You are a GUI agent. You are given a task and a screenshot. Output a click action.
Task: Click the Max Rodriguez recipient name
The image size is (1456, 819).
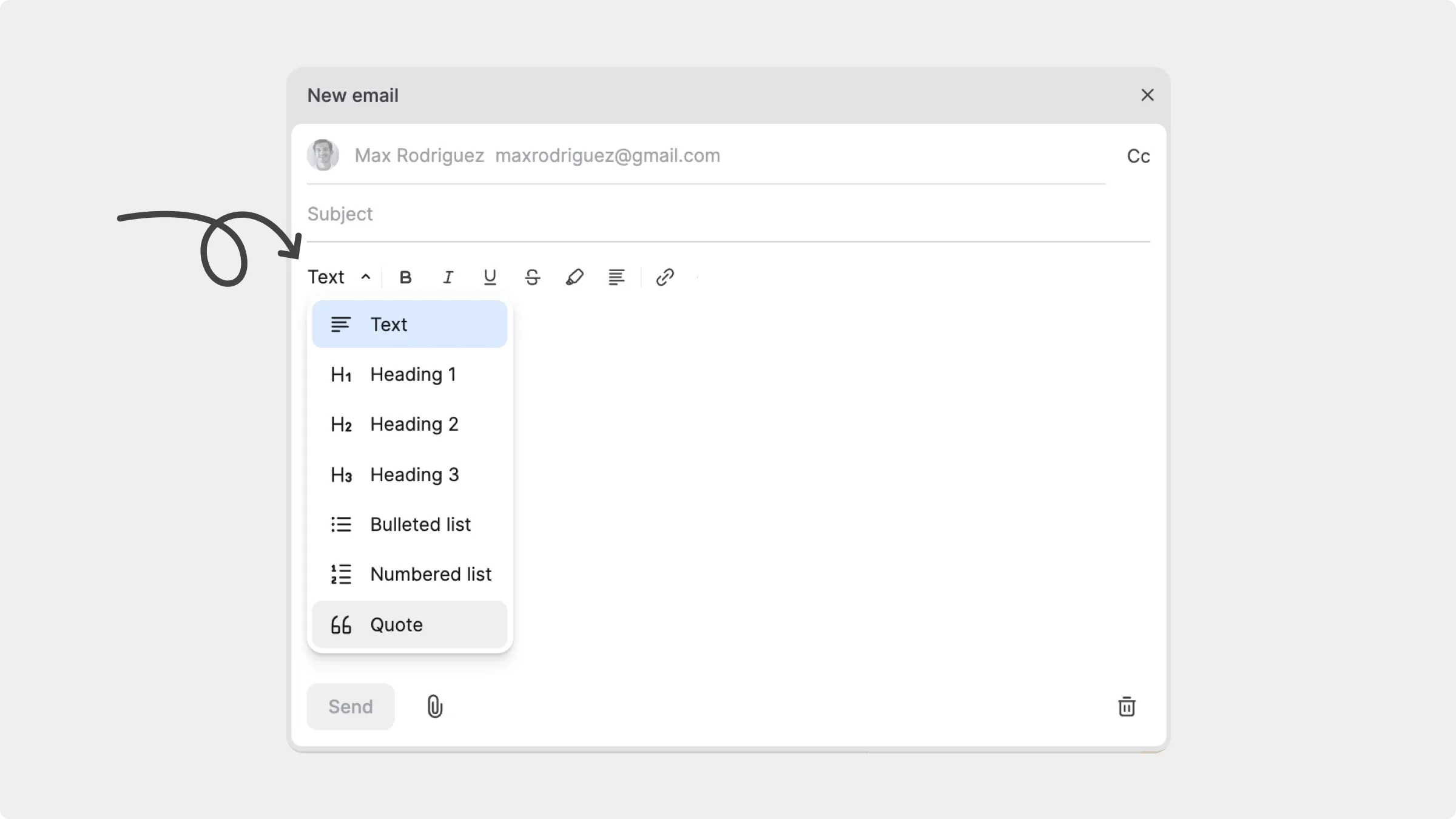click(419, 155)
